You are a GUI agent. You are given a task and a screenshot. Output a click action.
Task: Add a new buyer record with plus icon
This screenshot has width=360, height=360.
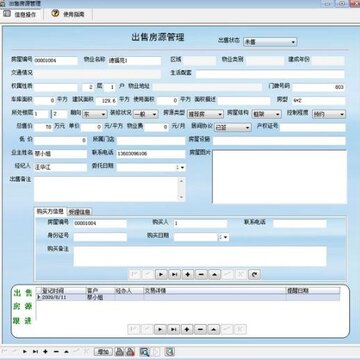[x=188, y=274]
